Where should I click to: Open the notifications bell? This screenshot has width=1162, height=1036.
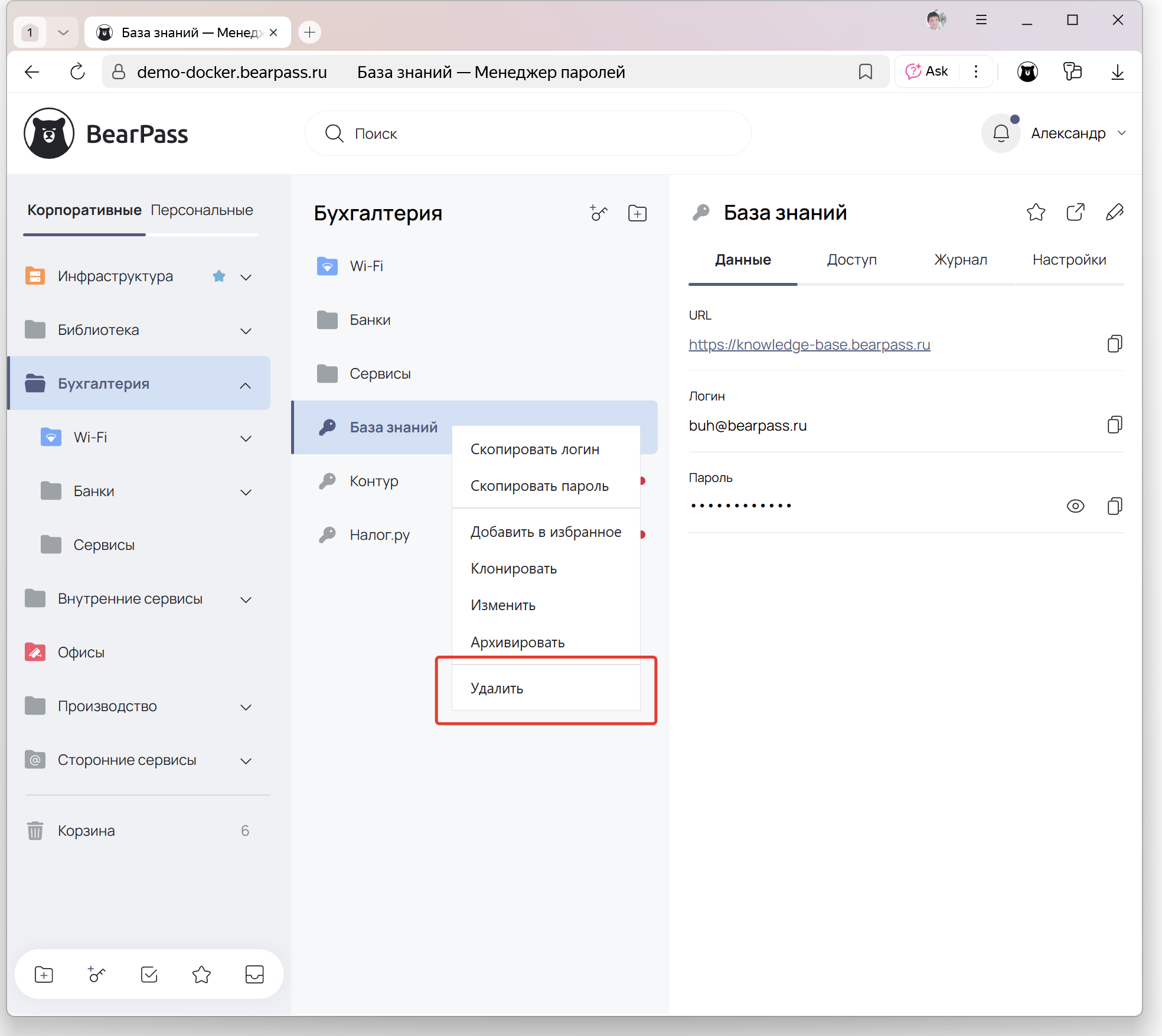[1001, 133]
